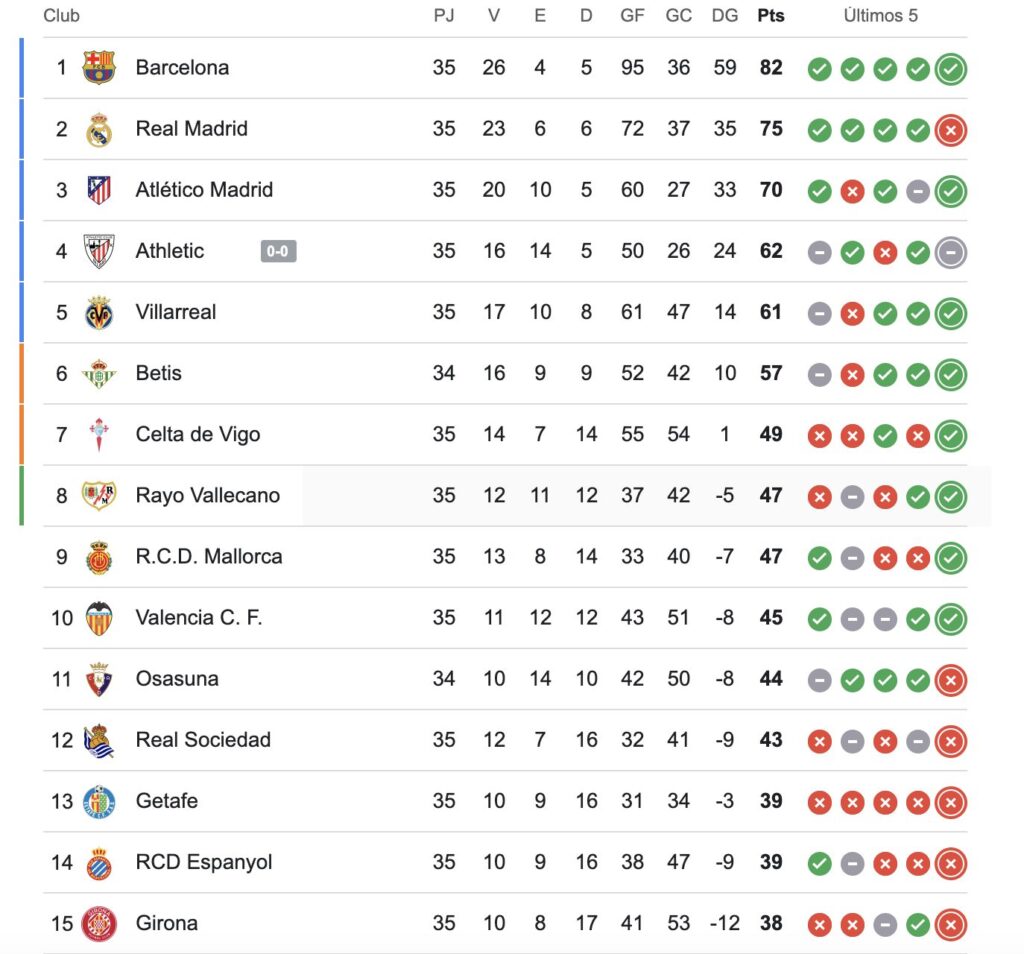This screenshot has width=1024, height=954.
Task: Open the Celta de Vigo team link
Action: coord(198,434)
